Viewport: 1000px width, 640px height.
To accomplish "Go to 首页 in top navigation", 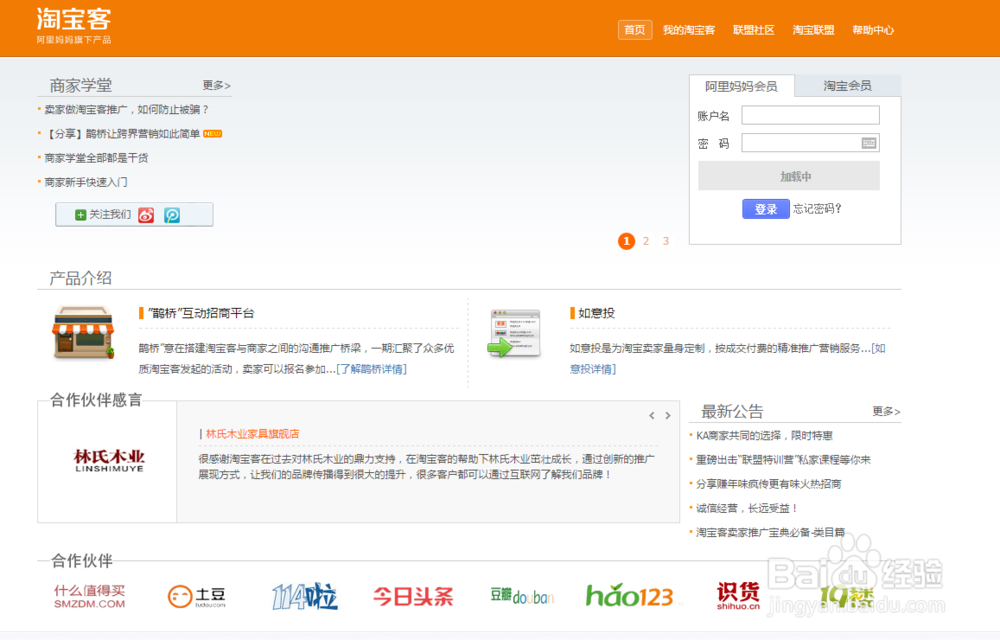I will coord(635,30).
